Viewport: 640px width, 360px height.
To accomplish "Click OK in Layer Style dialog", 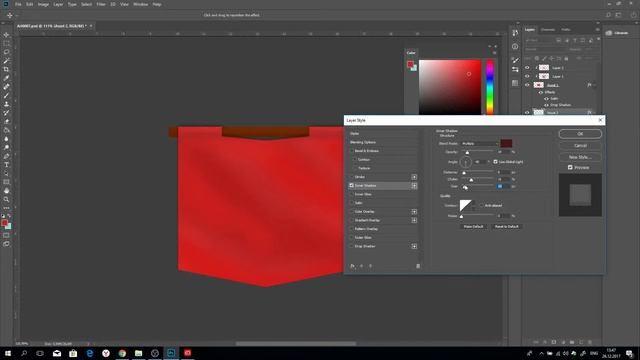I will (580, 134).
